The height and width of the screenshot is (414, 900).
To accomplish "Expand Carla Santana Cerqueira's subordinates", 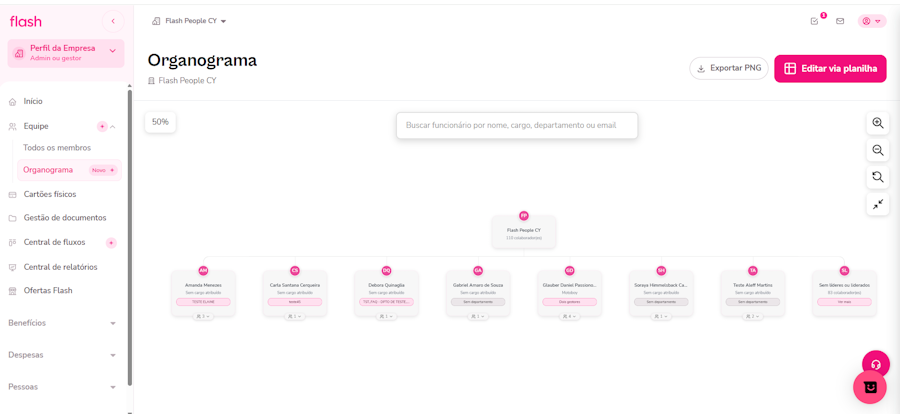I will click(294, 316).
